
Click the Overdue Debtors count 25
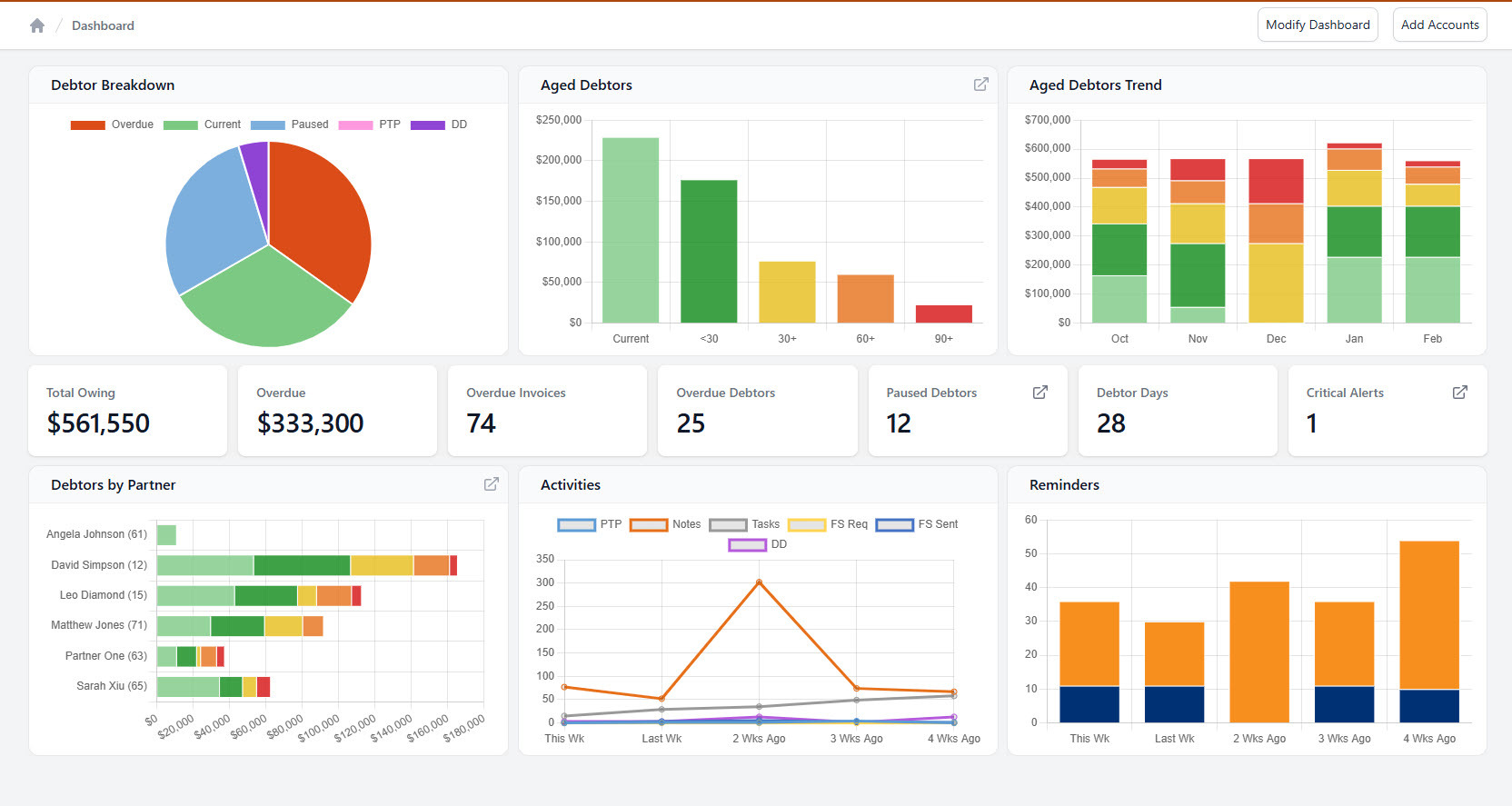[x=691, y=423]
